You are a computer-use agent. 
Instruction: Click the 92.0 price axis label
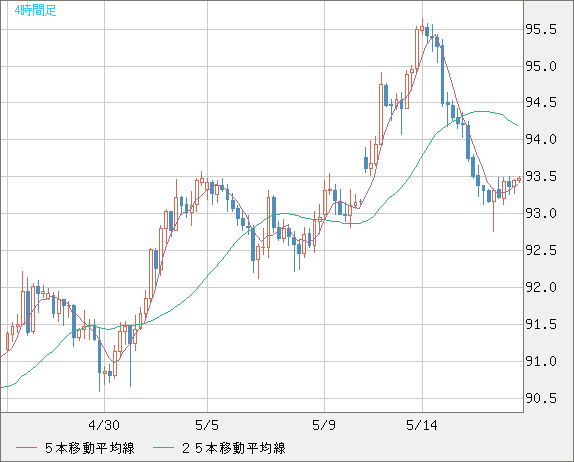pyautogui.click(x=541, y=287)
